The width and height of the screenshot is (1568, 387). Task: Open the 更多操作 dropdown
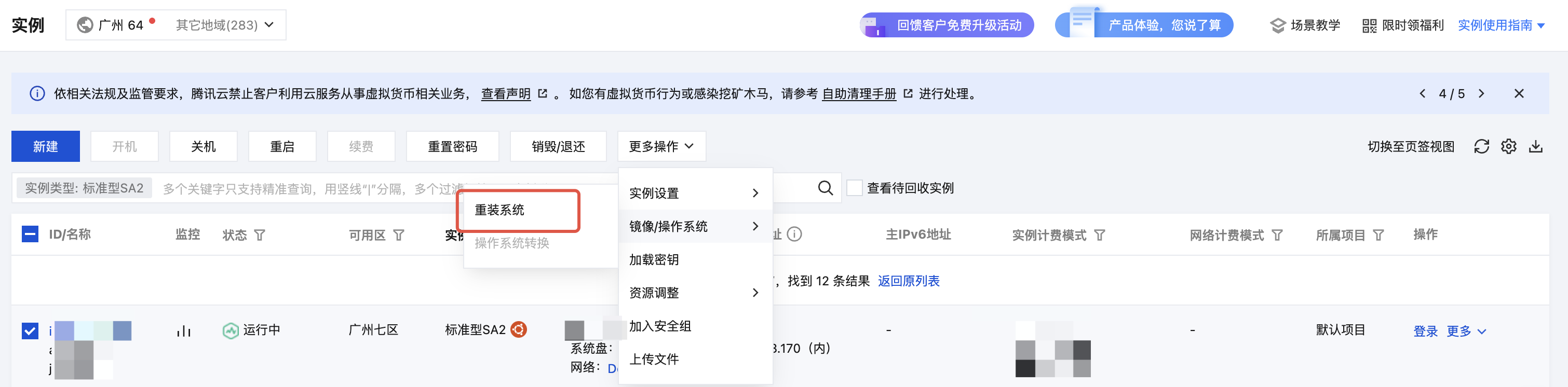[661, 147]
